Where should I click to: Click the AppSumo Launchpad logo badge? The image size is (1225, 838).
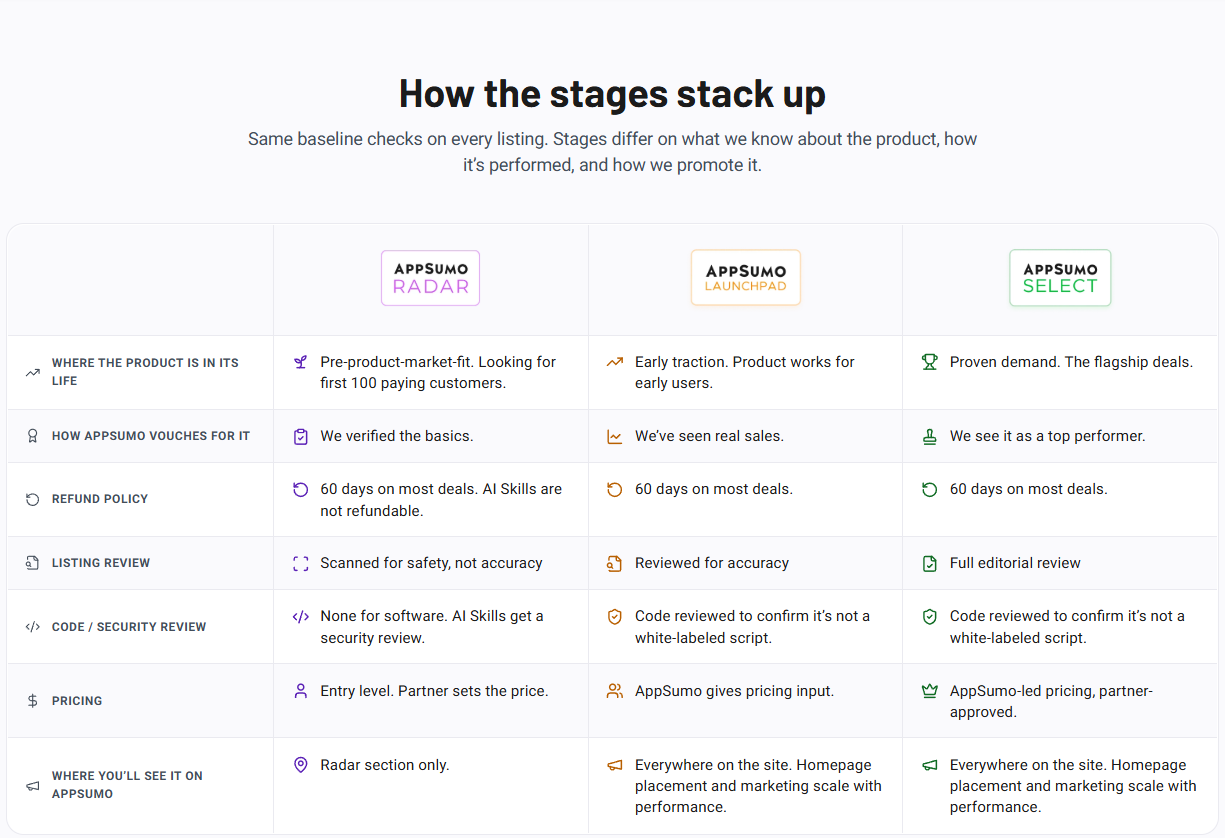coord(745,278)
